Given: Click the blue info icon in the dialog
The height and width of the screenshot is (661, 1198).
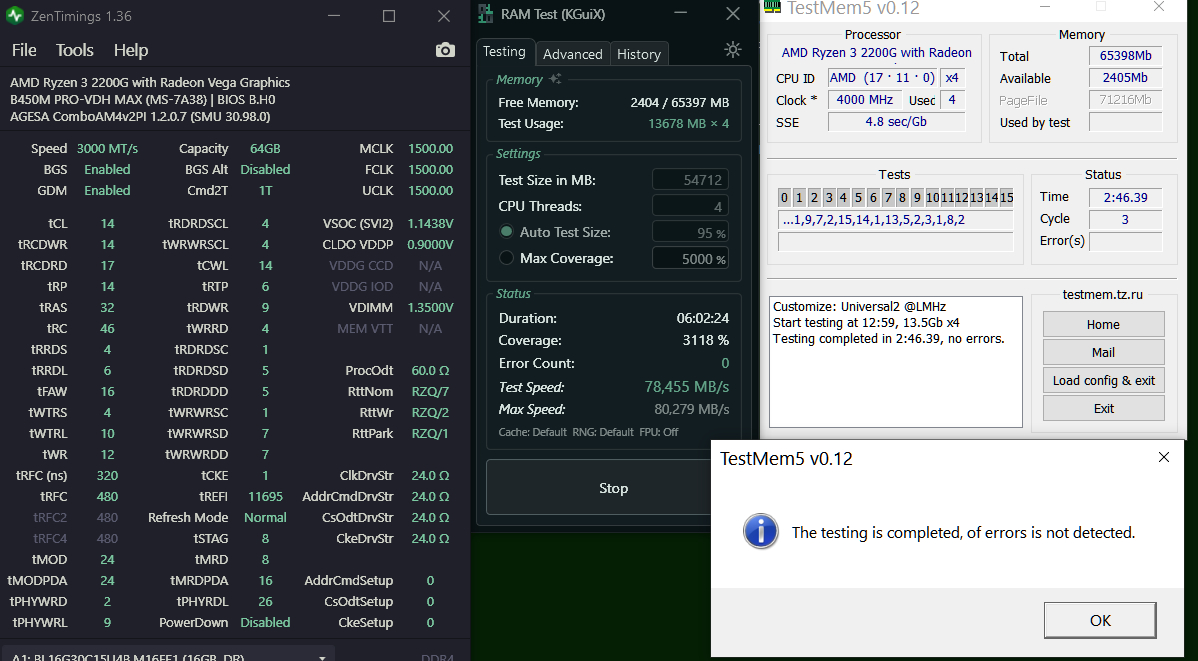Looking at the screenshot, I should click(x=760, y=532).
